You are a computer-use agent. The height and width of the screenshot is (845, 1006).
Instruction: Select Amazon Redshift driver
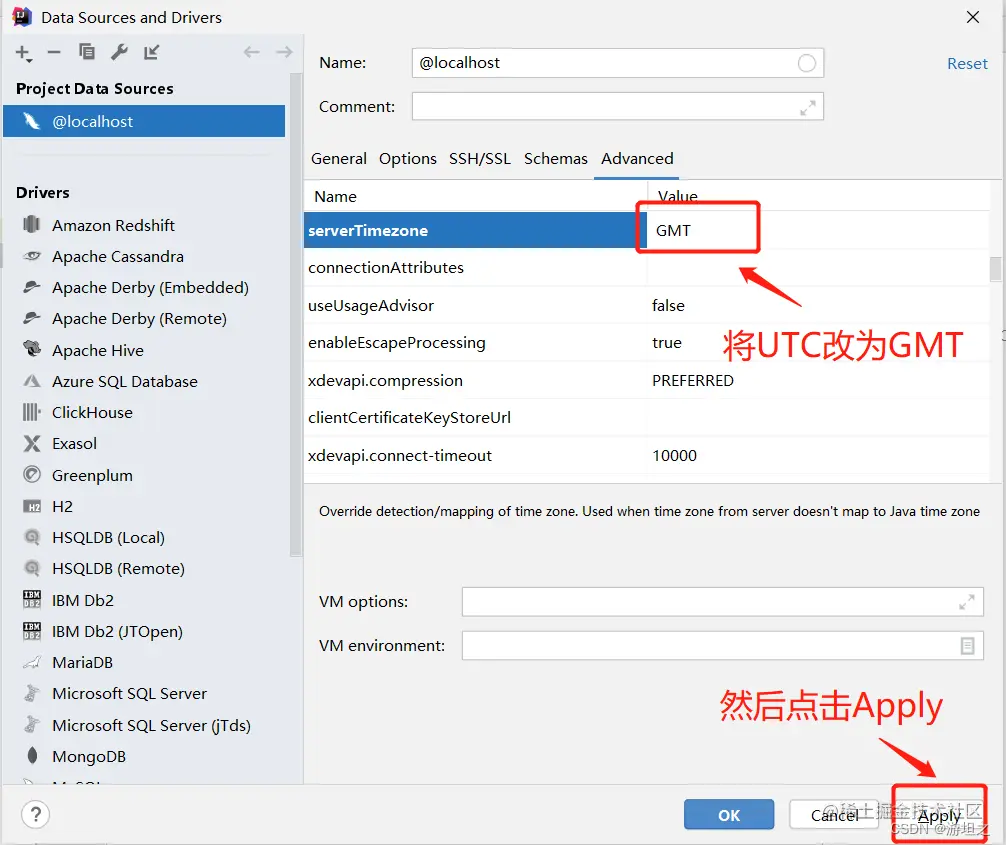point(114,225)
